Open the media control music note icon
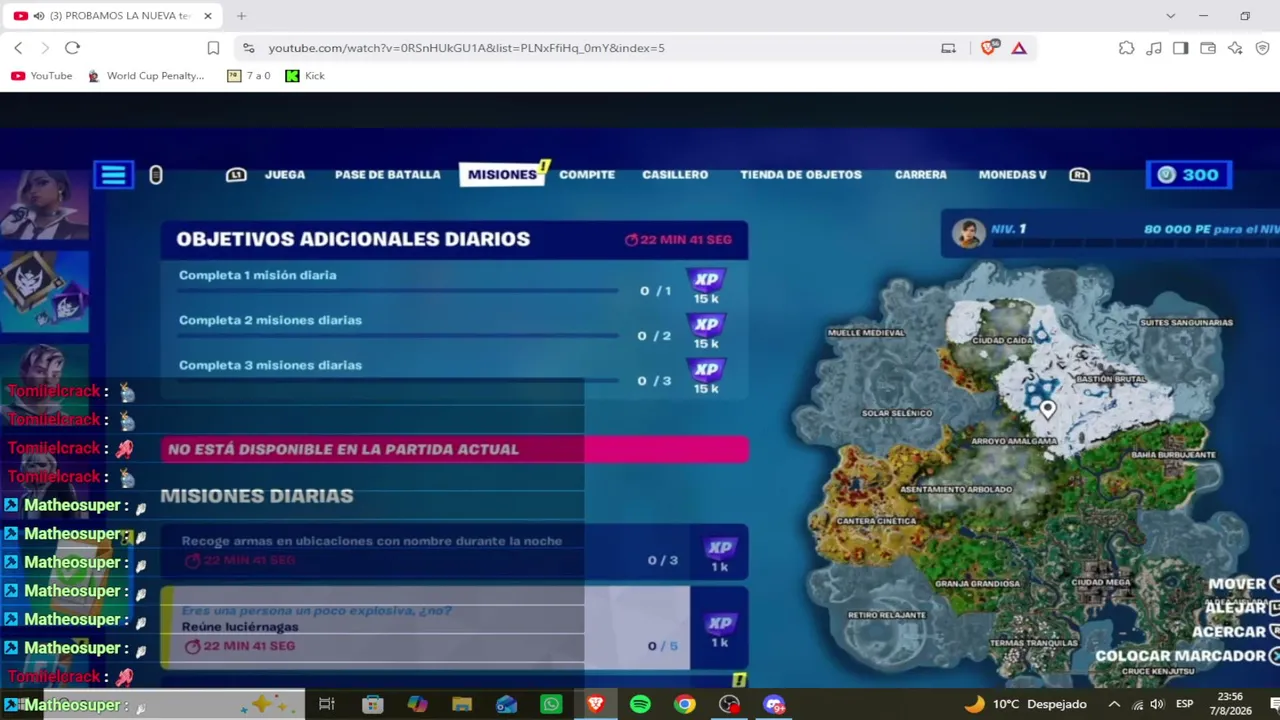Screen dimensions: 1280x720 [1154, 48]
